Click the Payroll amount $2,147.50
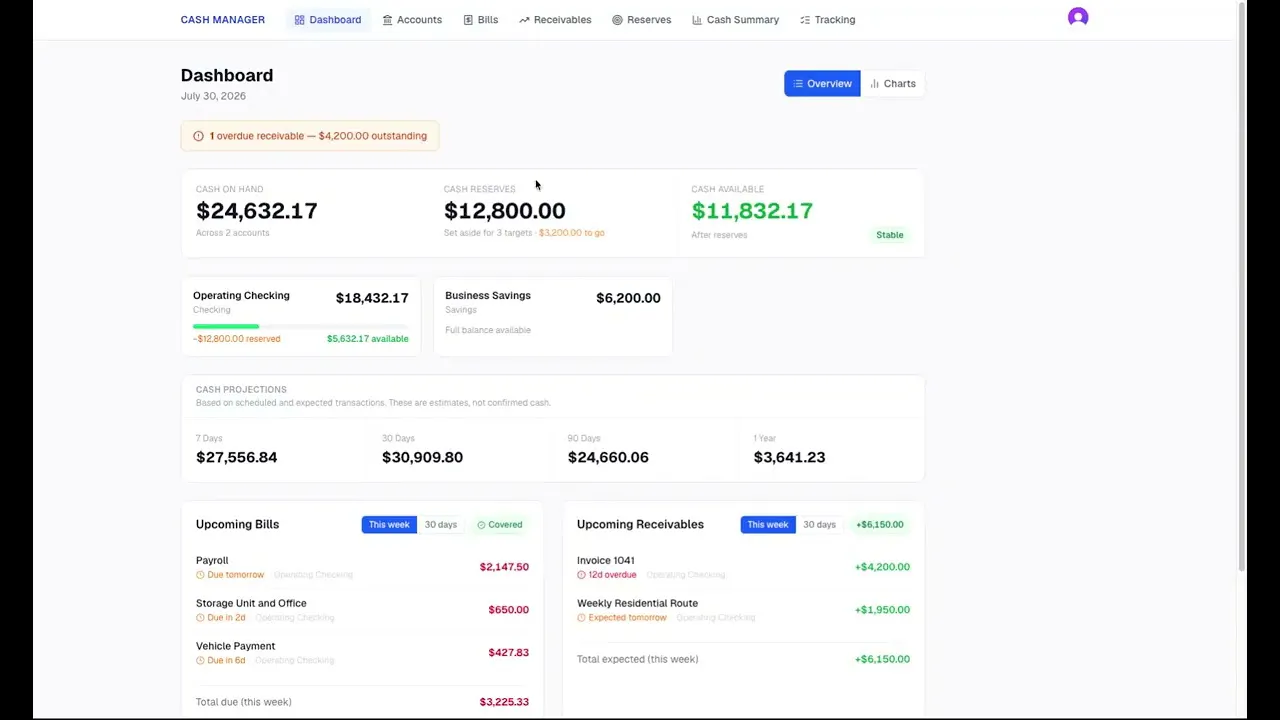This screenshot has width=1280, height=720. [504, 567]
